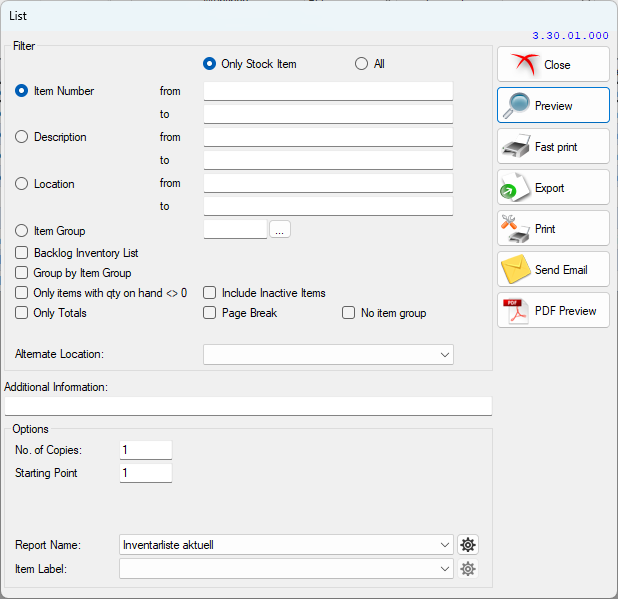Enable Backlog Inventory List checkbox
The height and width of the screenshot is (599, 619).
pyautogui.click(x=21, y=253)
